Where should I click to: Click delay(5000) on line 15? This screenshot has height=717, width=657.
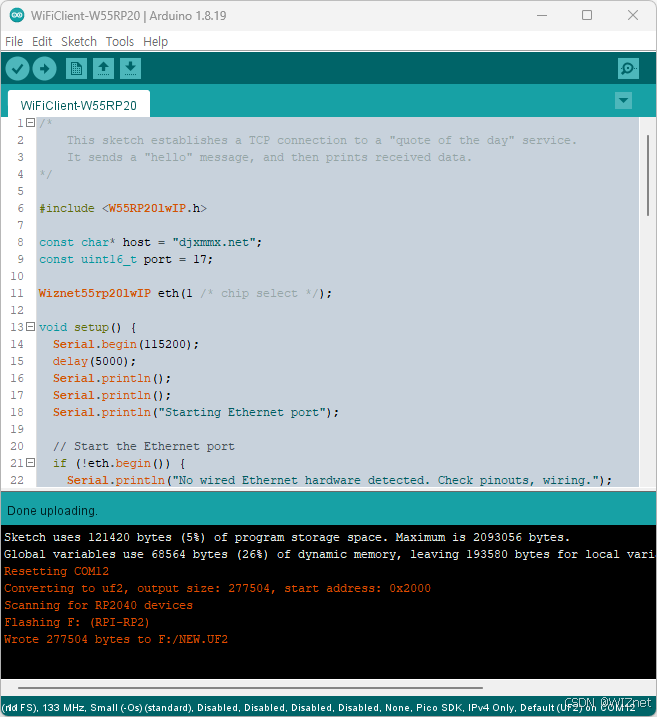click(x=94, y=361)
